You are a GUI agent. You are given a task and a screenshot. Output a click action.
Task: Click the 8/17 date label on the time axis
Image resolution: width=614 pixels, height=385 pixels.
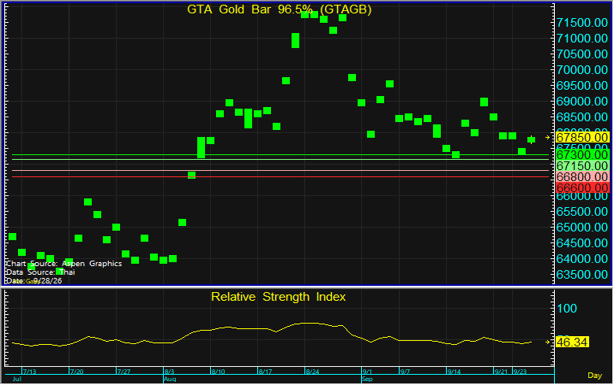pos(265,371)
